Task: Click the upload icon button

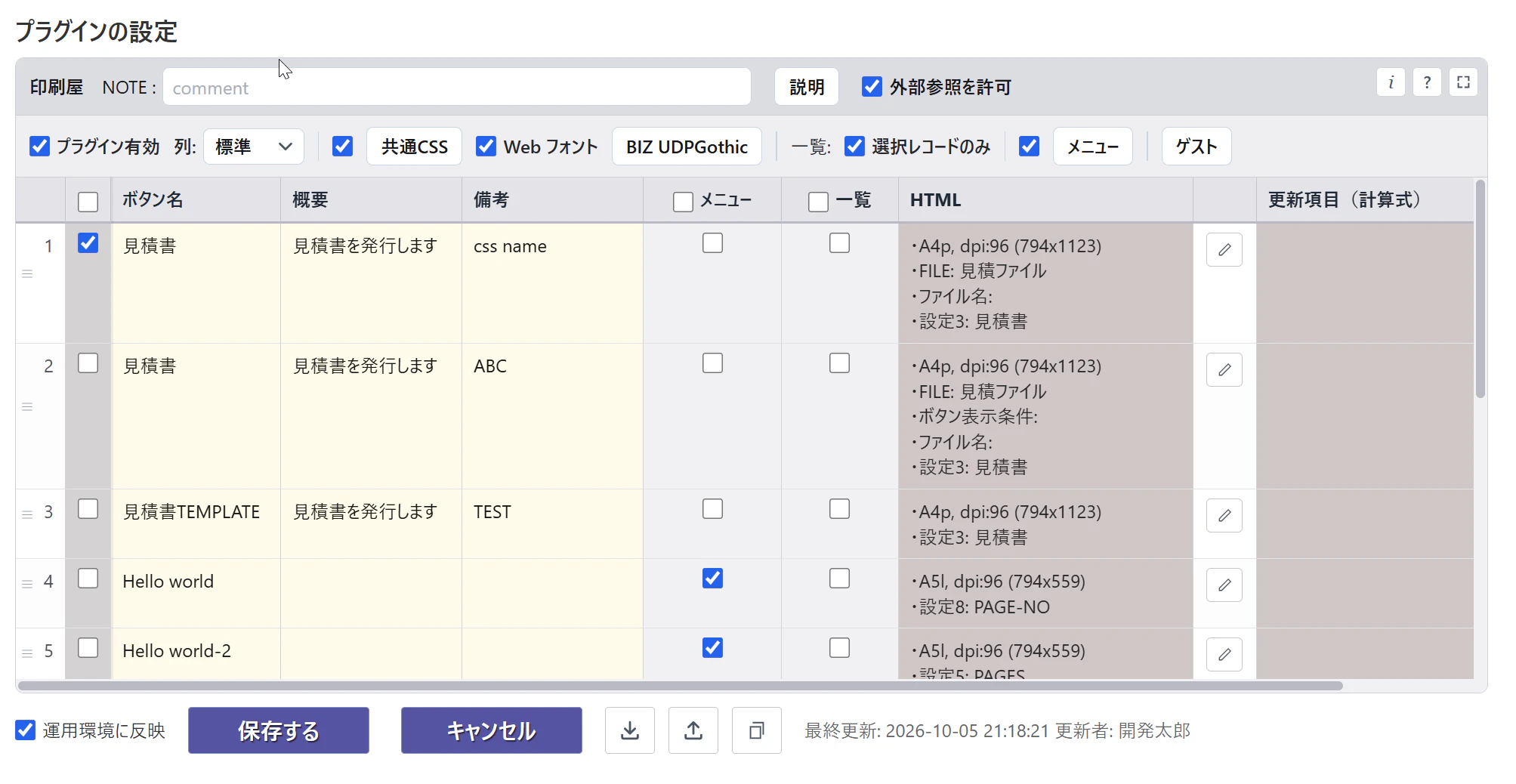Action: pos(693,730)
